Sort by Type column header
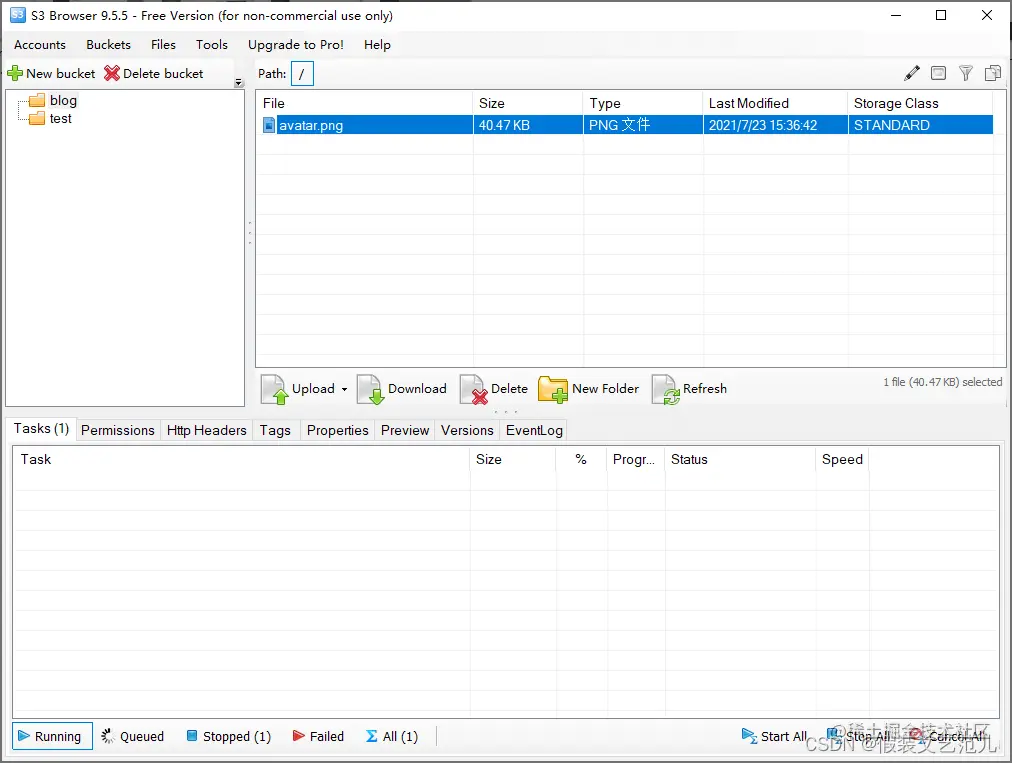This screenshot has width=1012, height=763. (643, 103)
